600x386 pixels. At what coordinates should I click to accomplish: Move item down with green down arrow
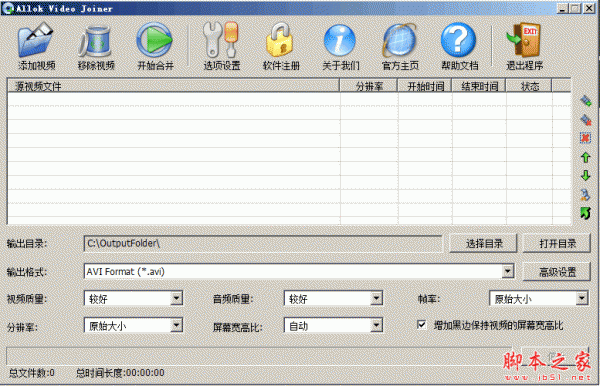pyautogui.click(x=585, y=176)
